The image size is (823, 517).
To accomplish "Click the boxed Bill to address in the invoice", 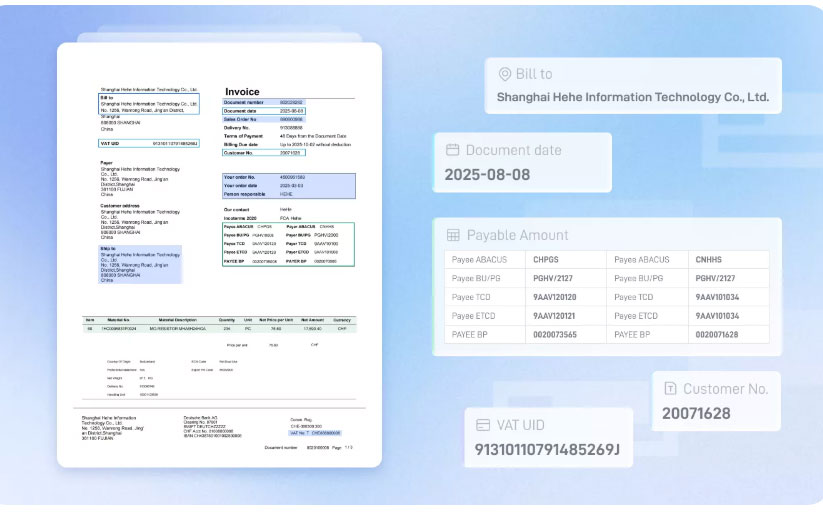I will (149, 104).
